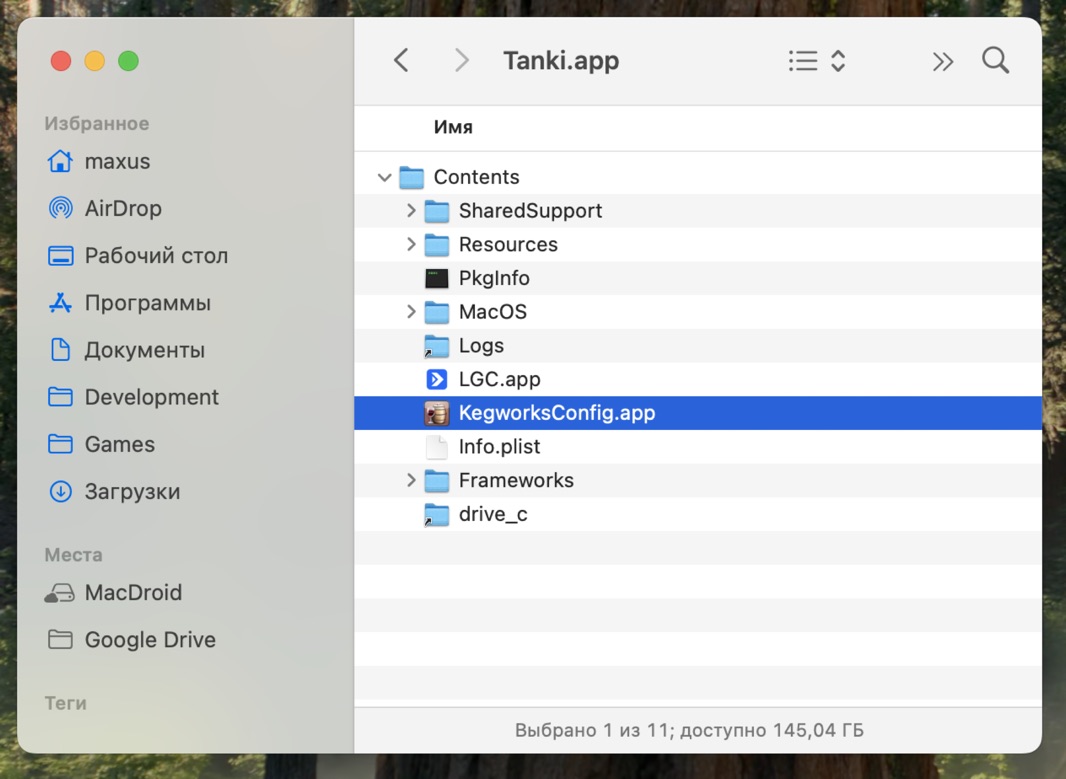Select the LGC.app application icon
Screen dimensions: 1066x779
coord(436,379)
